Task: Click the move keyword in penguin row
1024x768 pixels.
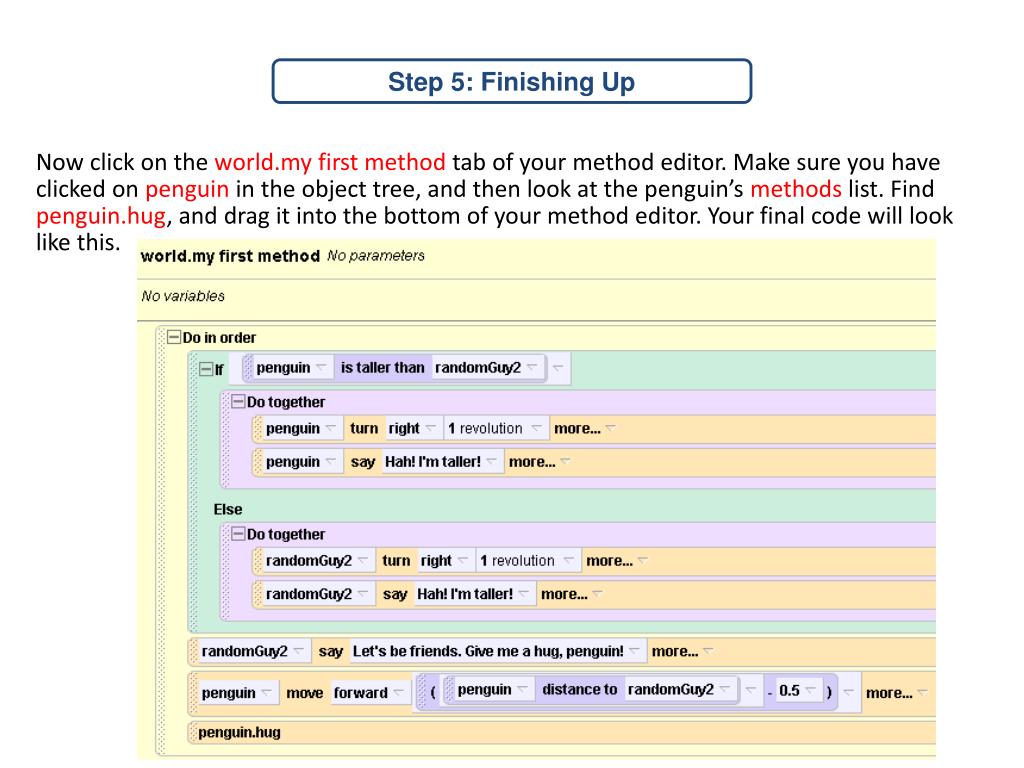Action: pos(304,693)
